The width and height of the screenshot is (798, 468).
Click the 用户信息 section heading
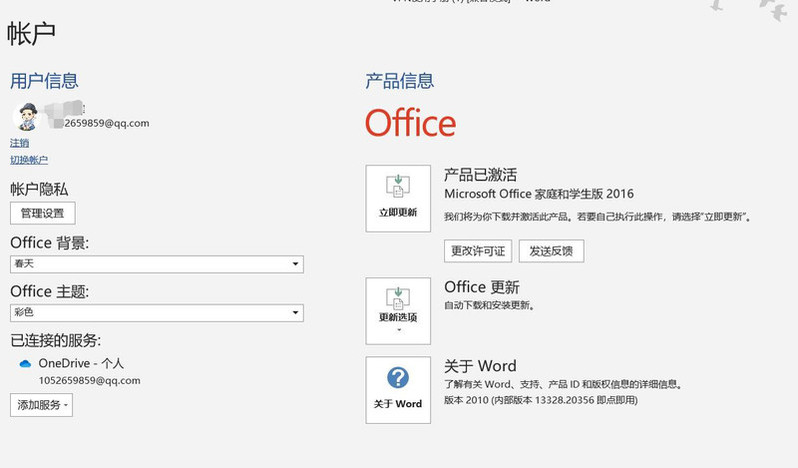(44, 81)
